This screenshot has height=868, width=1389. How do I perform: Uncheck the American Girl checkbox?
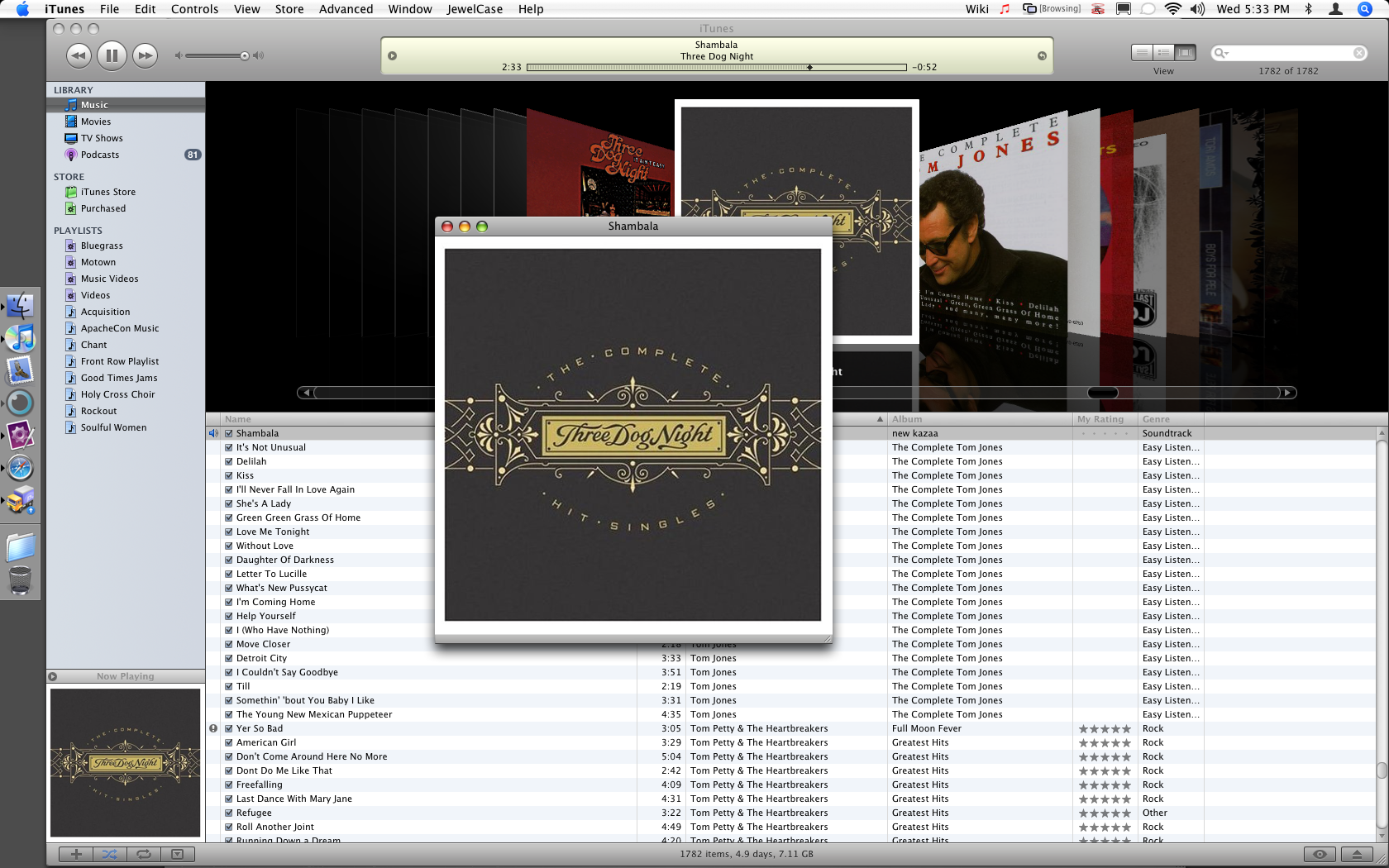(229, 742)
